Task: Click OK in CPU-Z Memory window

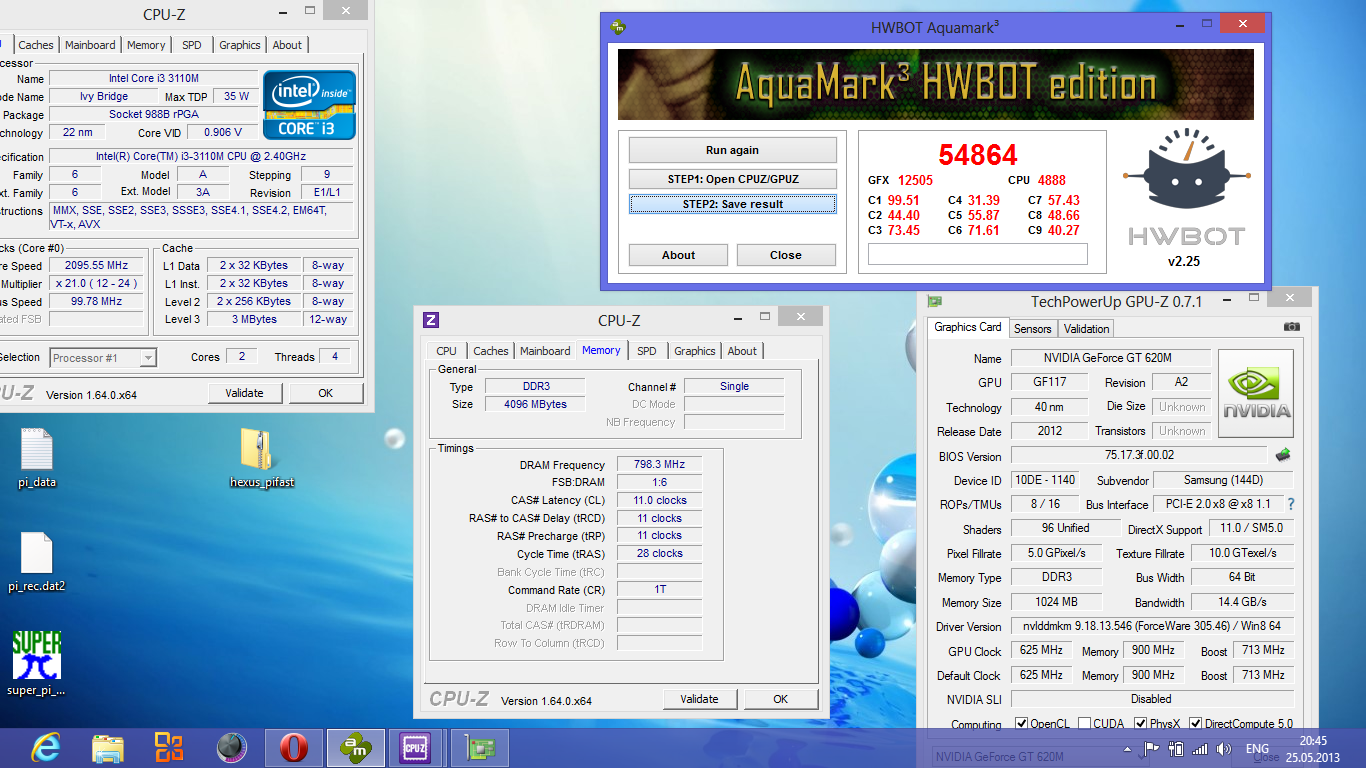Action: point(780,699)
